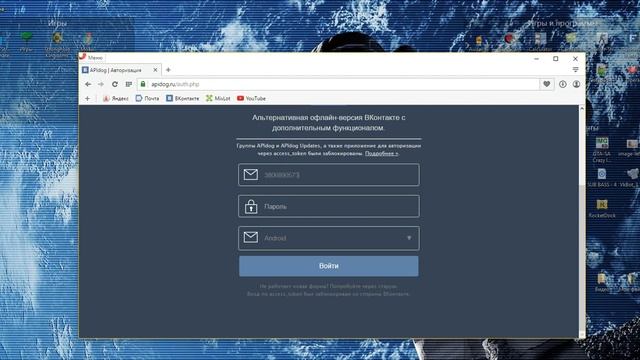Add bookmark via bookmarks bar plus
Image resolution: width=640 pixels, height=360 pixels.
pyautogui.click(x=87, y=98)
